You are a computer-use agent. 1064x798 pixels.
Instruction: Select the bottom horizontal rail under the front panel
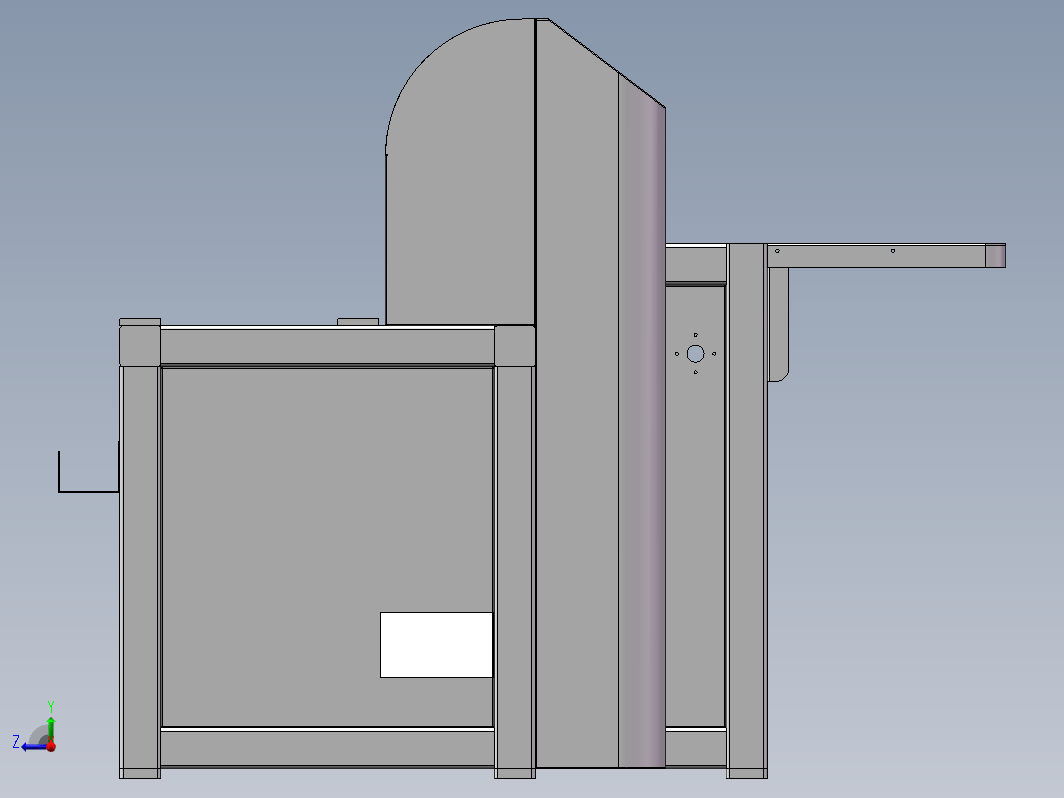click(x=328, y=747)
